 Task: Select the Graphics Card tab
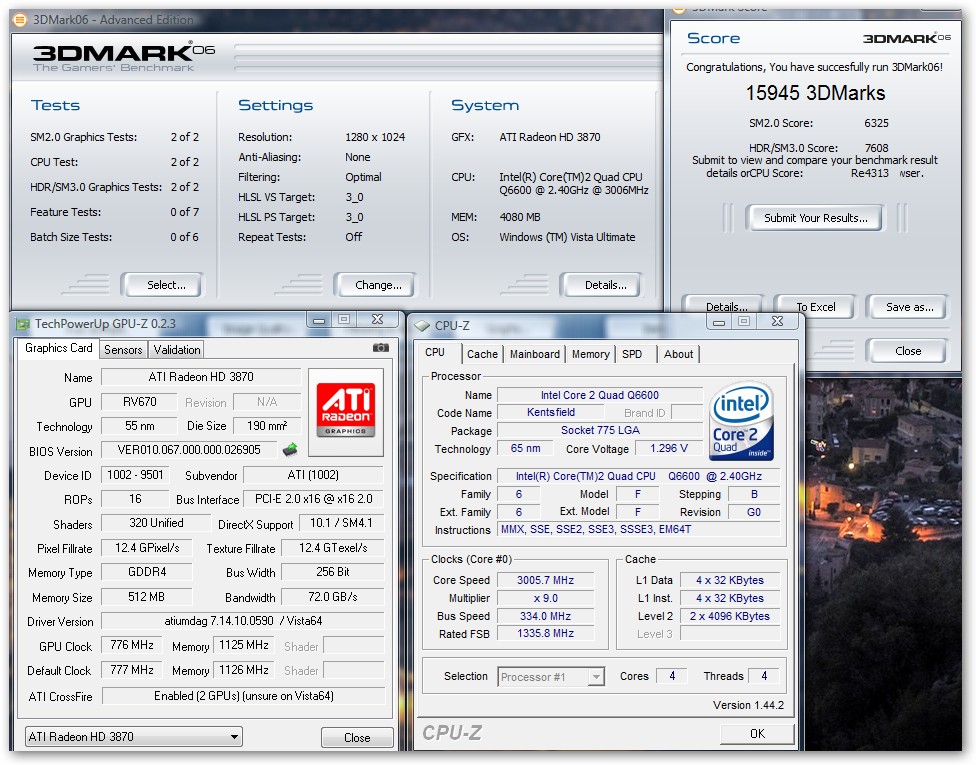tap(58, 348)
